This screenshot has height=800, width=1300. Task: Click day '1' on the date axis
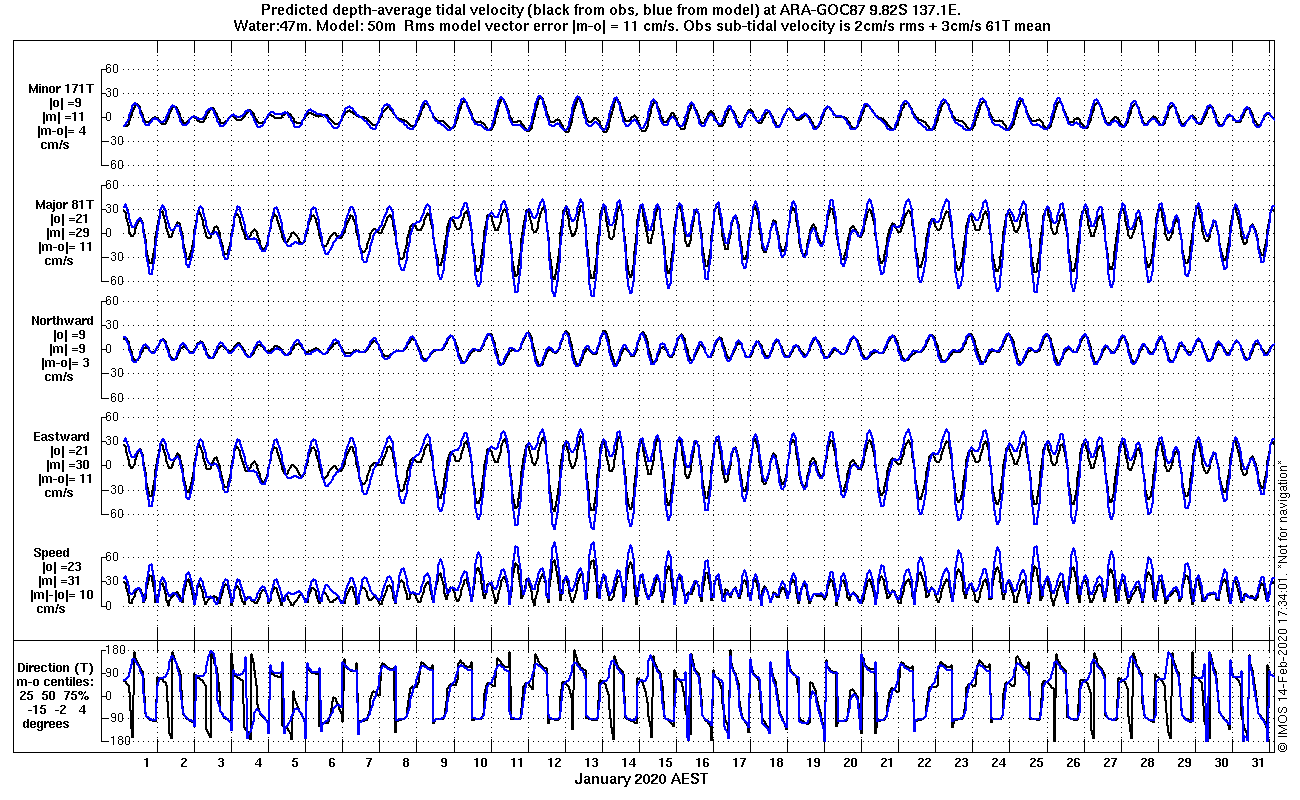coord(147,762)
